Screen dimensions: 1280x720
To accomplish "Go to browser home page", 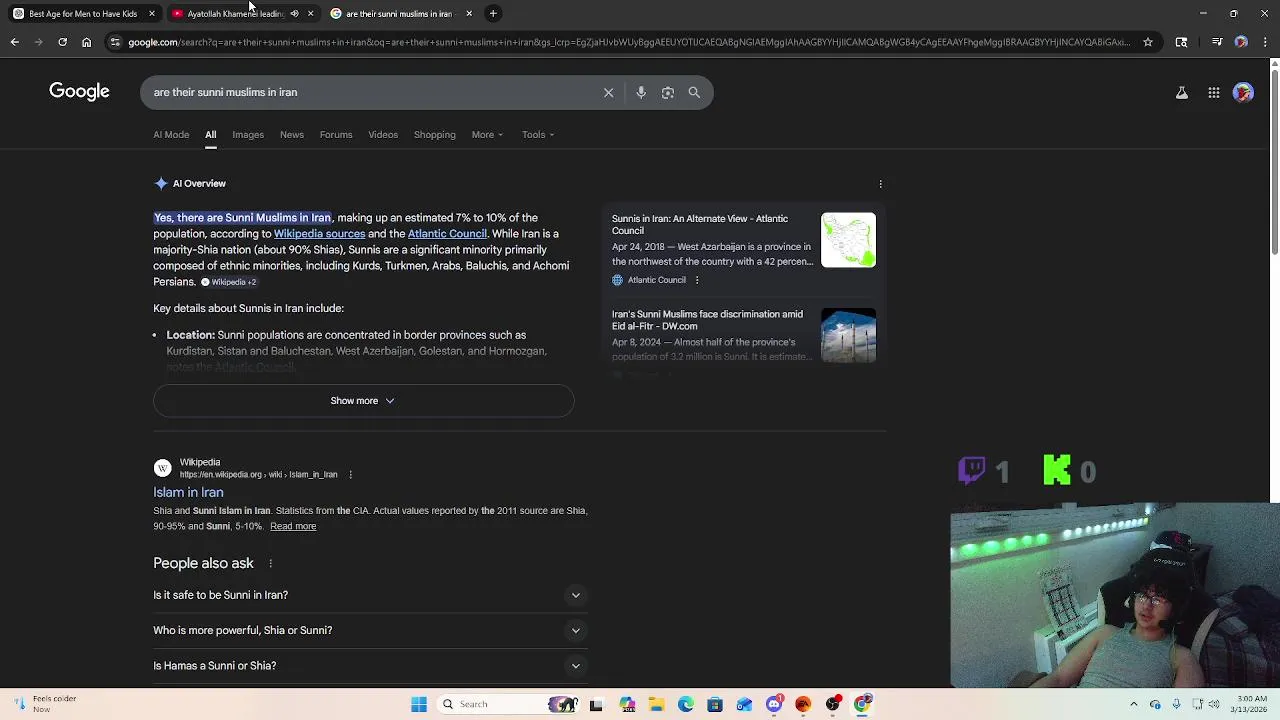I will [x=86, y=42].
